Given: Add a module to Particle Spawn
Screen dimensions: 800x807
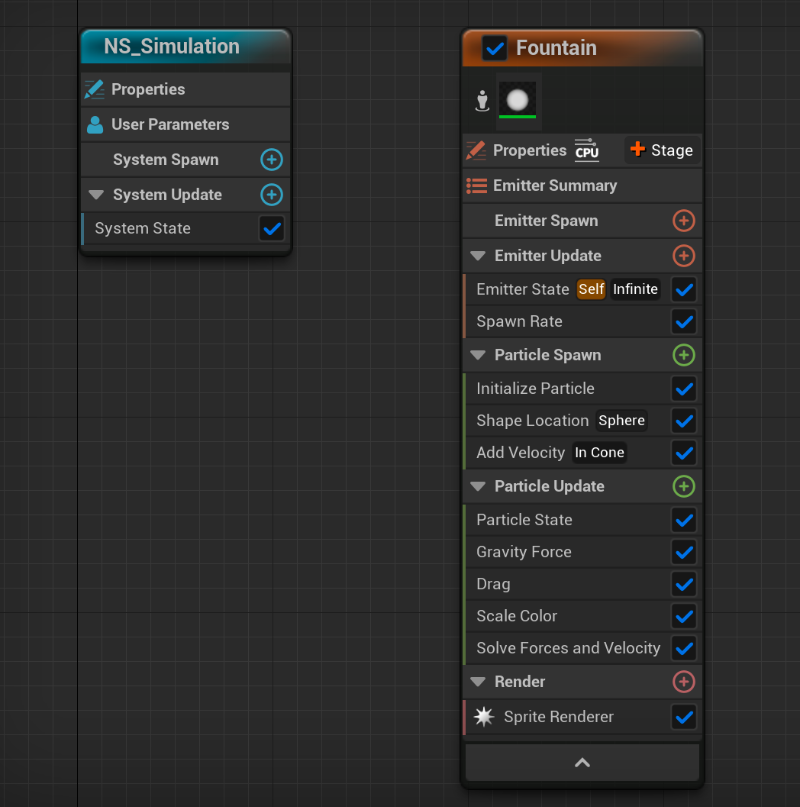Looking at the screenshot, I should (684, 355).
